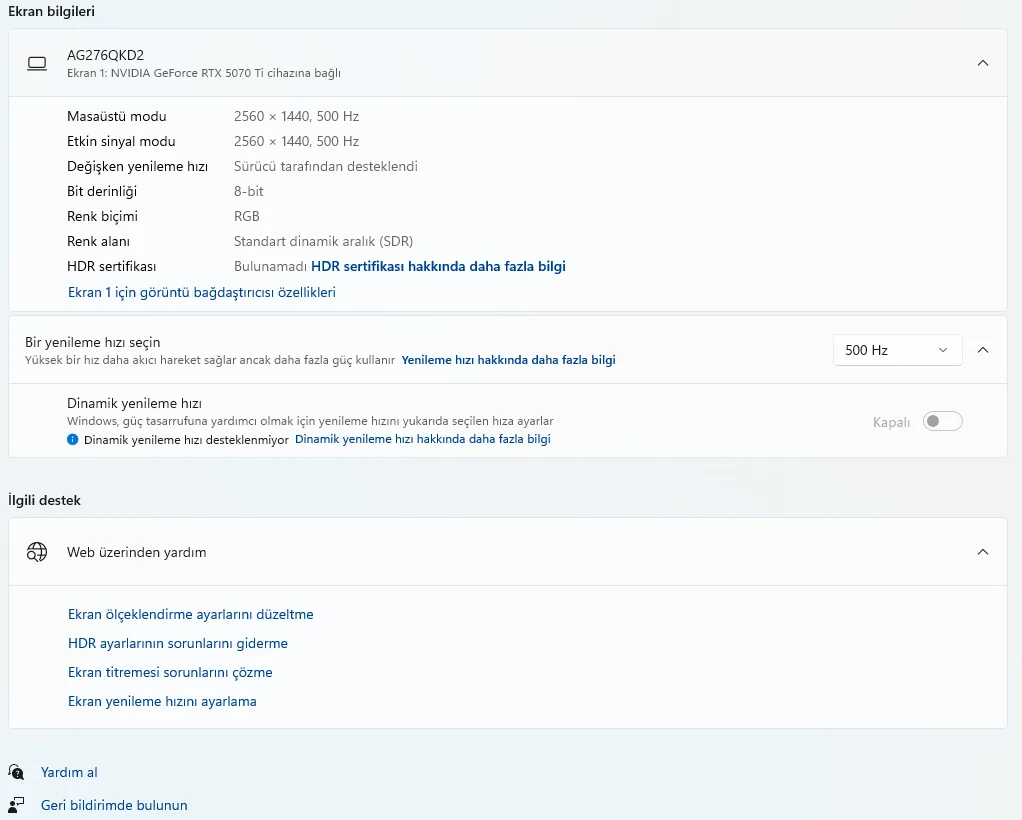Open Ekran ölçeklendirme ayarlarını düzeltme link
The width and height of the screenshot is (1022, 820).
coord(190,614)
